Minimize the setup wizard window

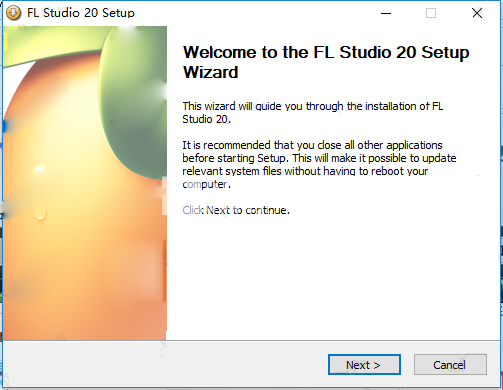pos(386,13)
